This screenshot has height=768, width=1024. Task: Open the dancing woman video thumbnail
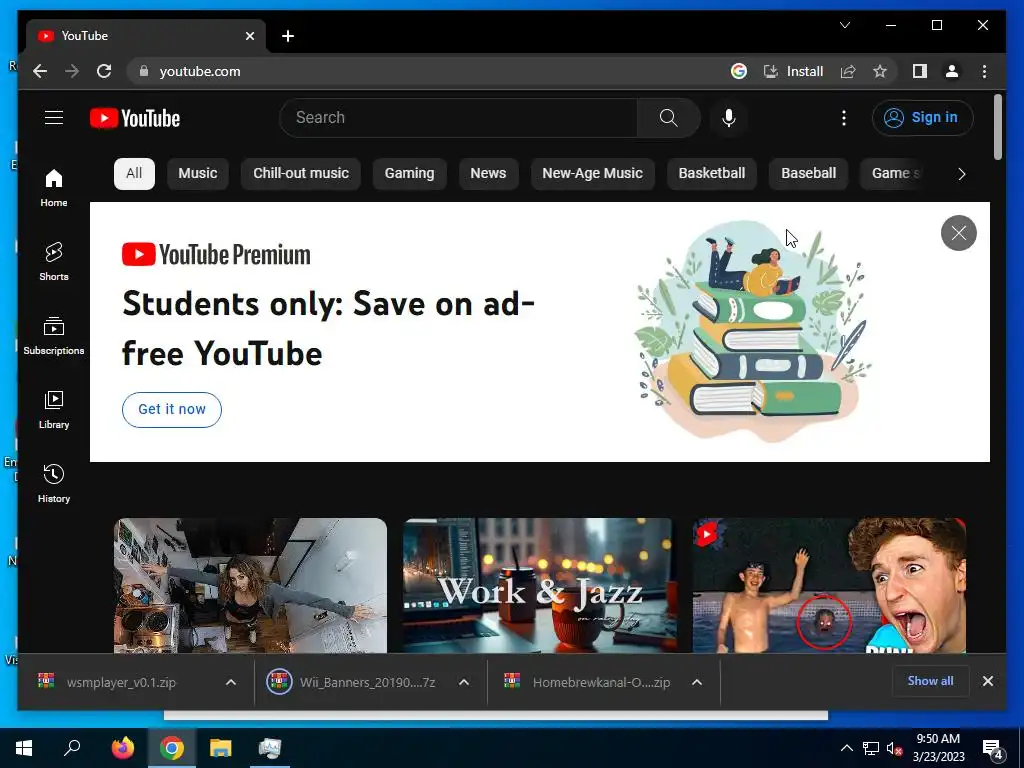pyautogui.click(x=250, y=585)
